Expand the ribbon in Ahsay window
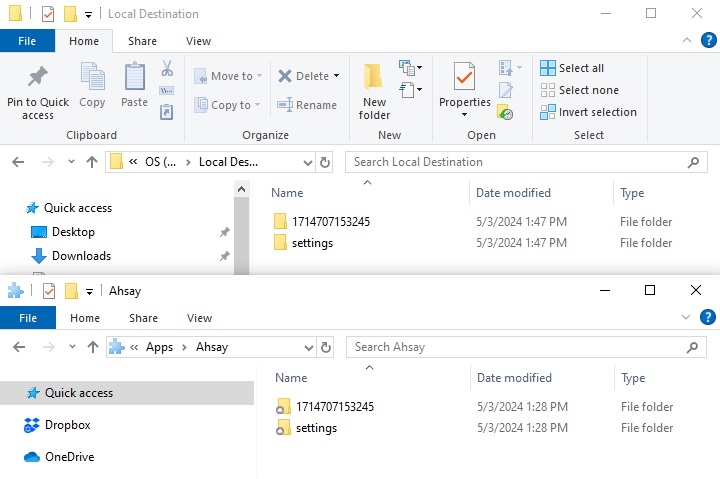Screen dimensions: 720x479 tap(686, 317)
